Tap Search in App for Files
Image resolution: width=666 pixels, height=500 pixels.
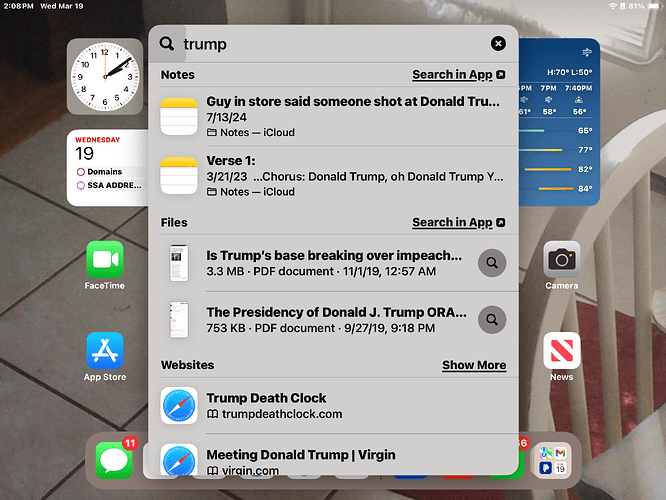click(x=458, y=222)
